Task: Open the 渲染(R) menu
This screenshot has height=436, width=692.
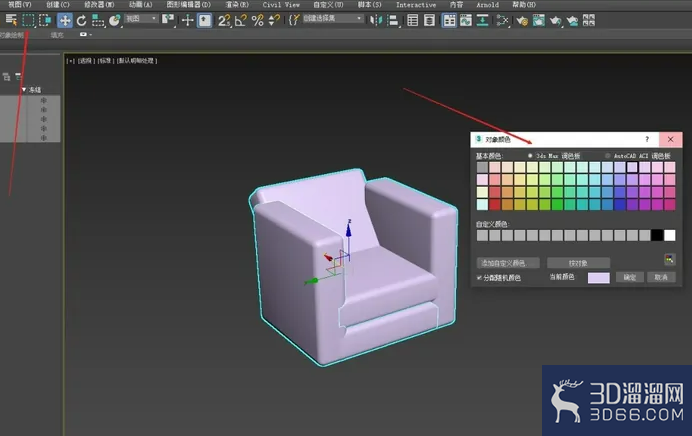Action: point(237,4)
